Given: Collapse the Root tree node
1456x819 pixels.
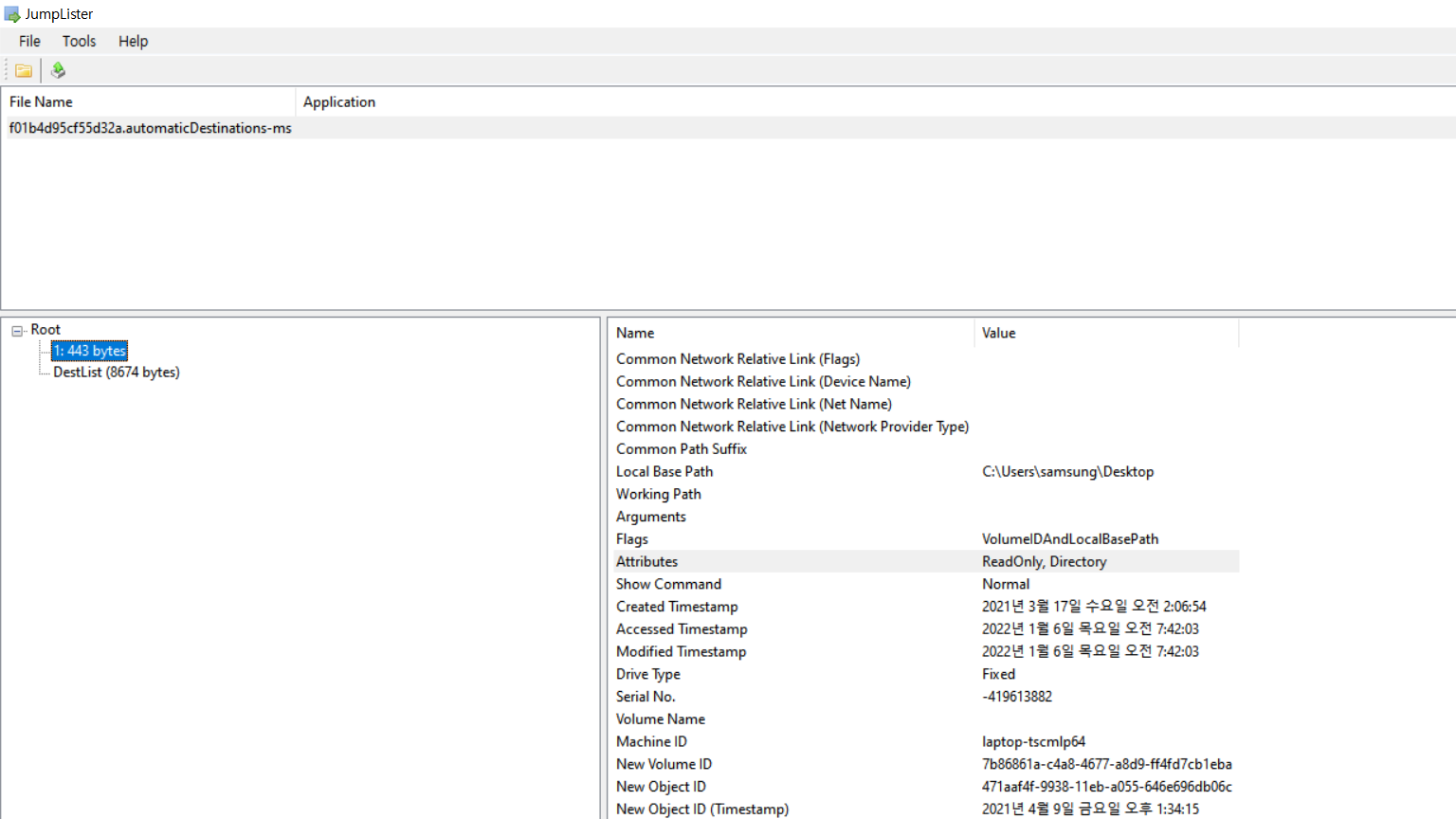Looking at the screenshot, I should click(17, 331).
